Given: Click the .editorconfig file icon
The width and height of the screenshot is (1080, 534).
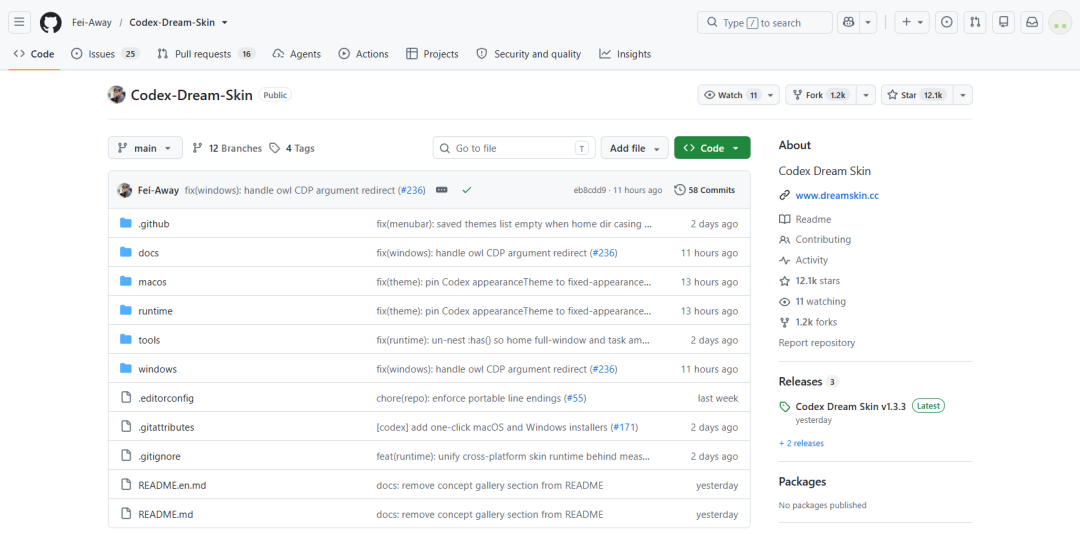Looking at the screenshot, I should point(125,398).
